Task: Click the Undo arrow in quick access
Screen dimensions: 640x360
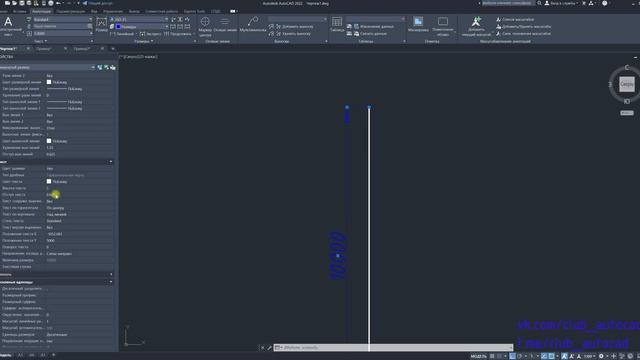Action: 58,3
